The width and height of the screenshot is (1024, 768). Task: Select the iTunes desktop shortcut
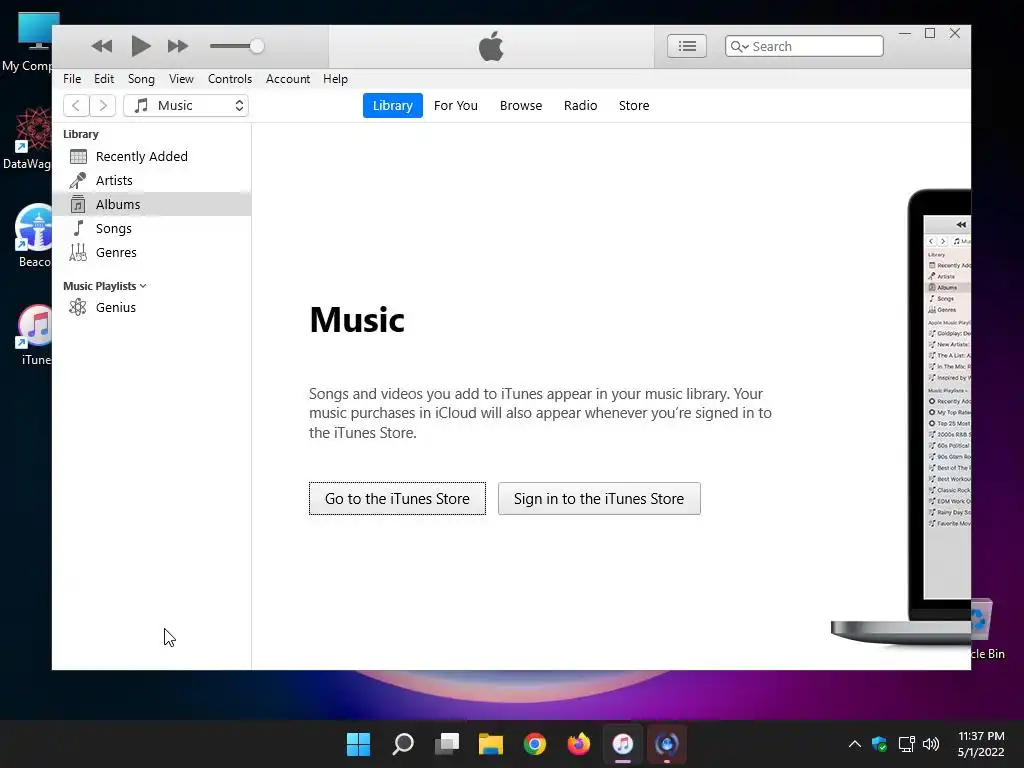tap(33, 334)
